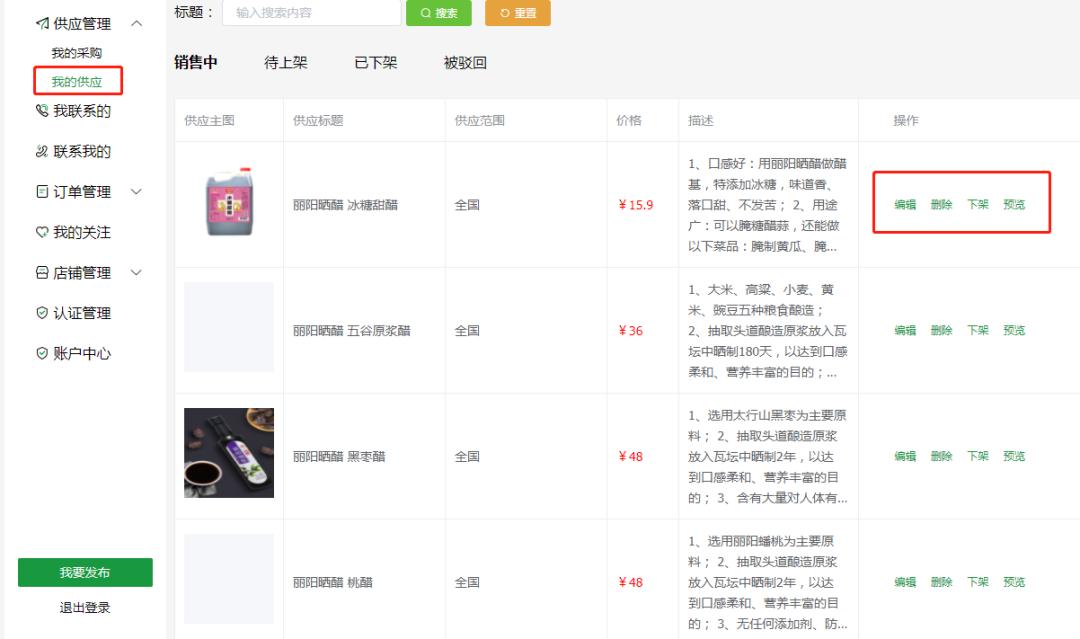Switch to the 待上架 tab
The width and height of the screenshot is (1080, 639).
(285, 60)
